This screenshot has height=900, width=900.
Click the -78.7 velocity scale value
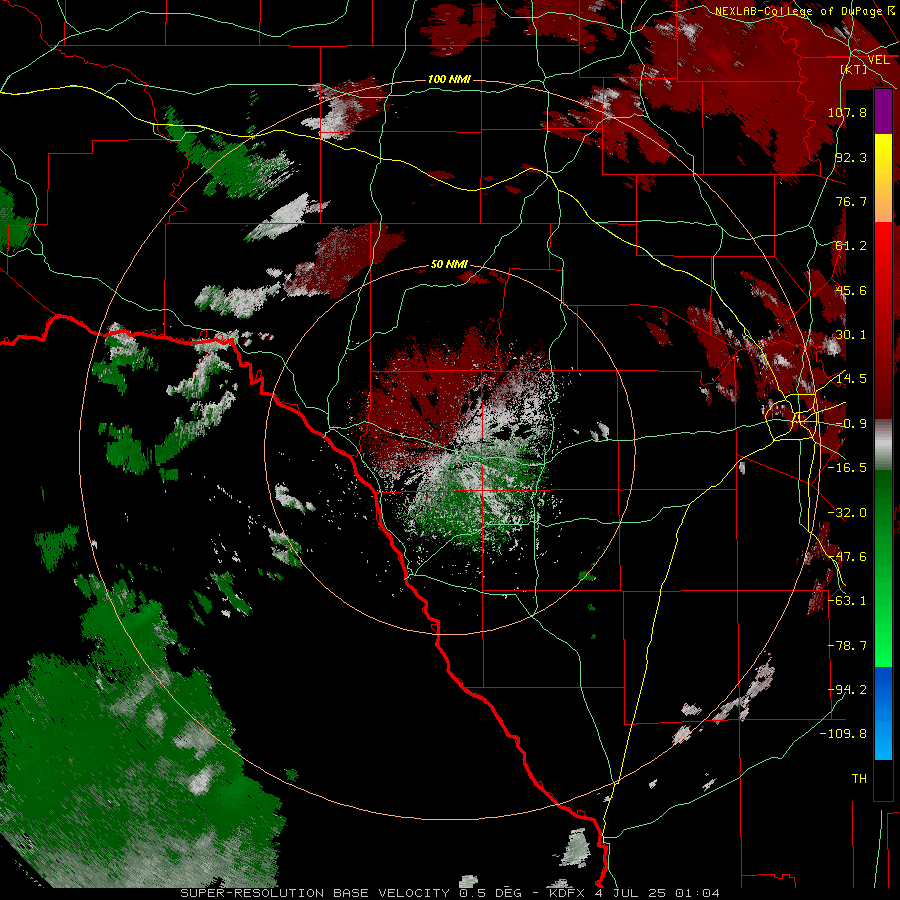847,646
